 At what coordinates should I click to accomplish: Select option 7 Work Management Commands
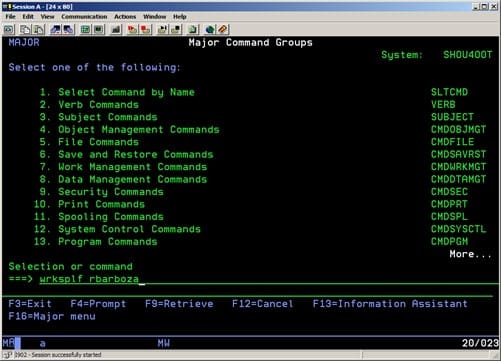tap(123, 167)
